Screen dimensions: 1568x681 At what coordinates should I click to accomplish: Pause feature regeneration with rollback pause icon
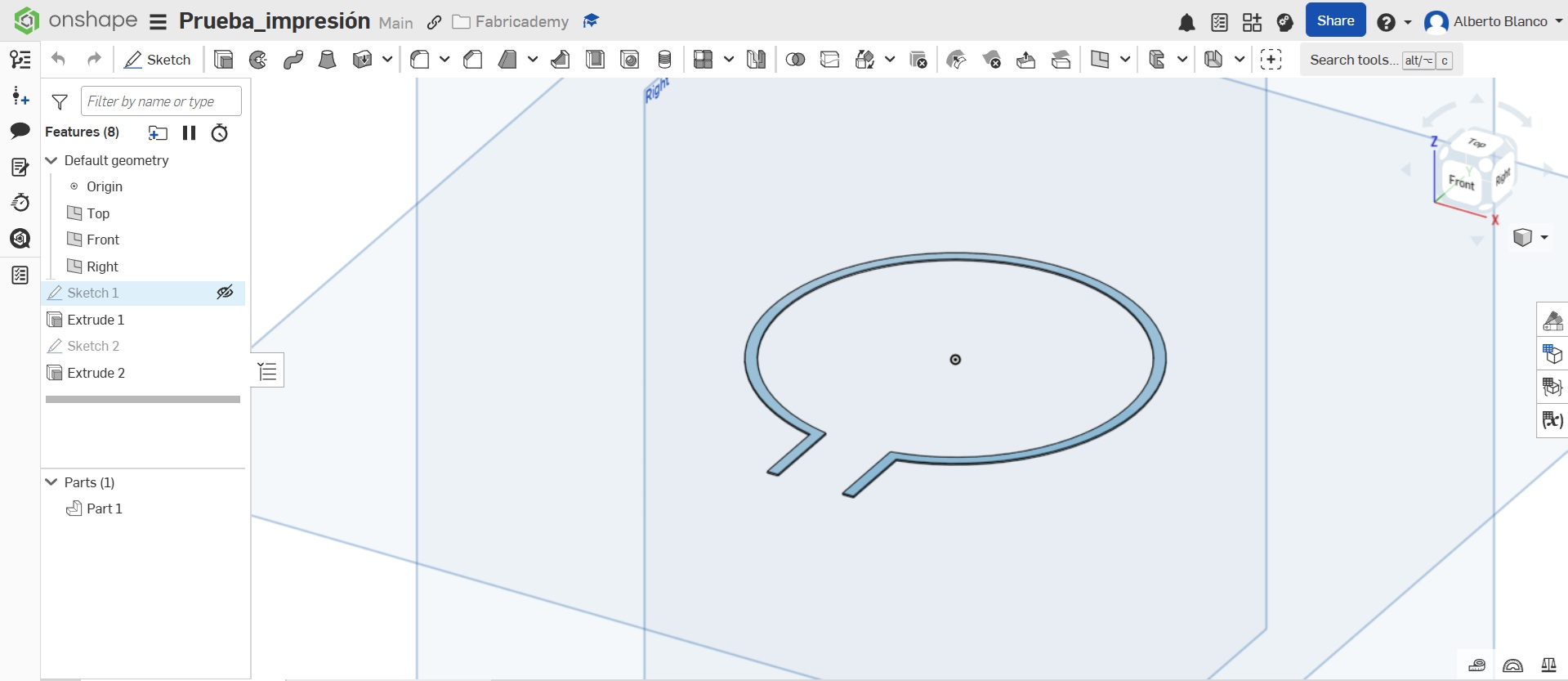coord(189,132)
